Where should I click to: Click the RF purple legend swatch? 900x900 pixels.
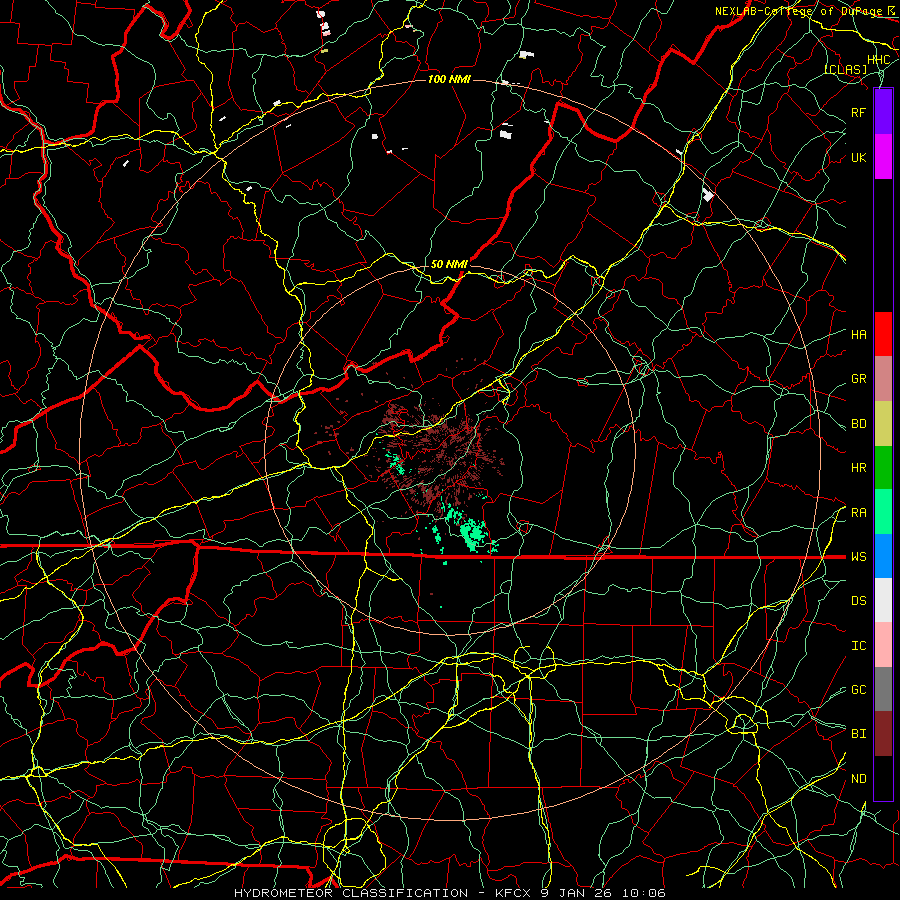(883, 112)
